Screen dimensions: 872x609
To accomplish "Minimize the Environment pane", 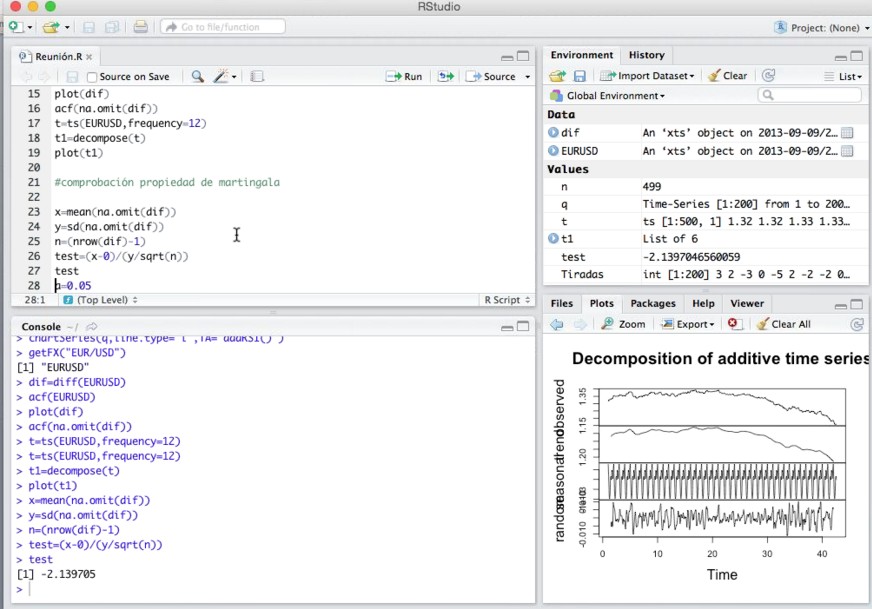I will [841, 57].
